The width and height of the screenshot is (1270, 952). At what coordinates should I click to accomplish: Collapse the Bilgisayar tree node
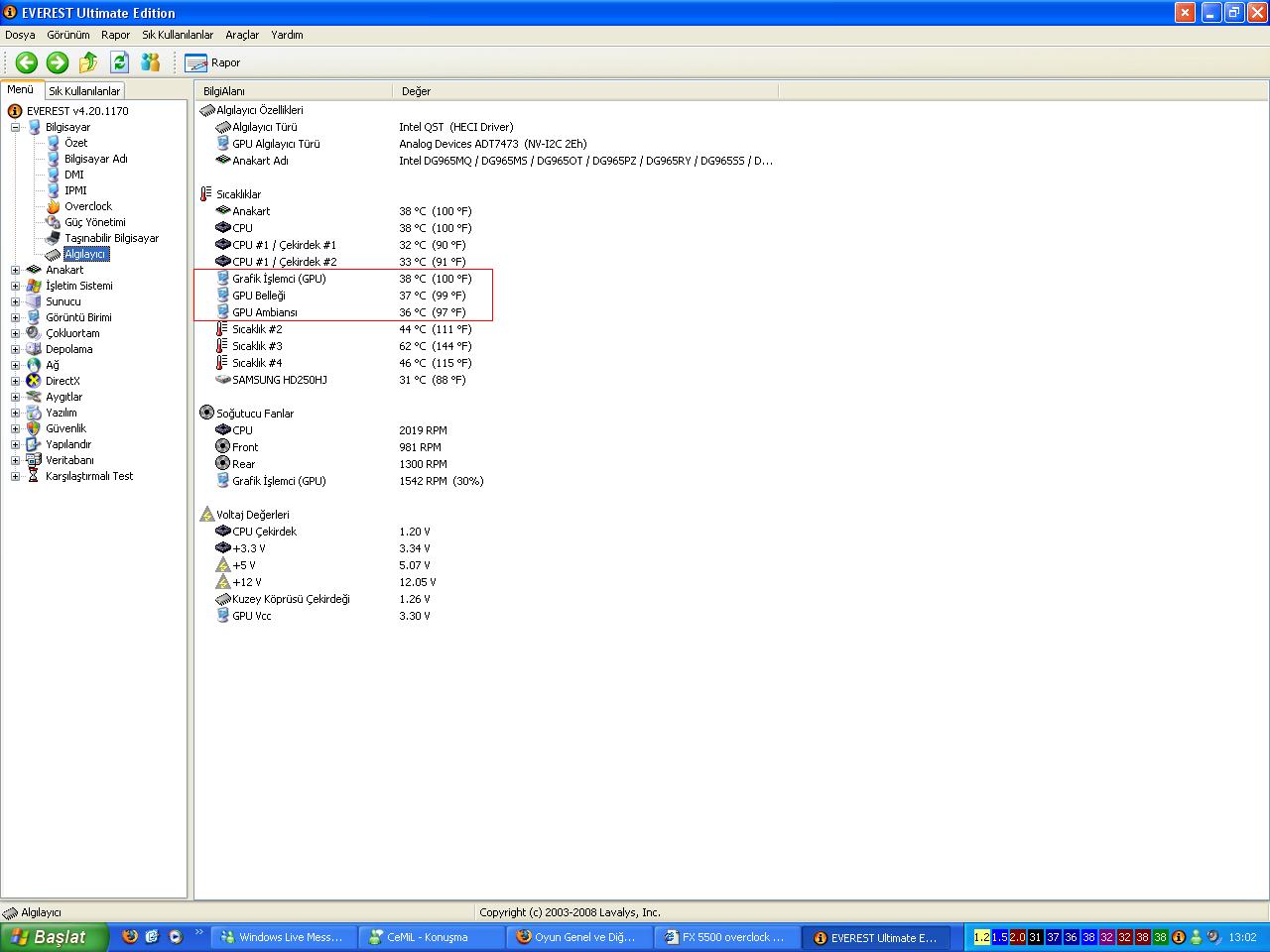(15, 127)
